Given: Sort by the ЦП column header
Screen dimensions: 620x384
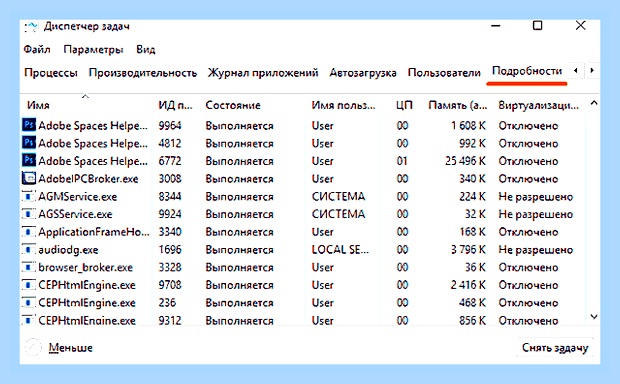Looking at the screenshot, I should click(404, 105).
